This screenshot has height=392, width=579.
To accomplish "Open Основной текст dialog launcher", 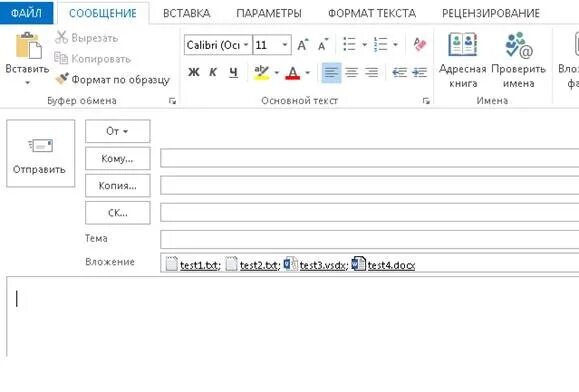I will [426, 101].
